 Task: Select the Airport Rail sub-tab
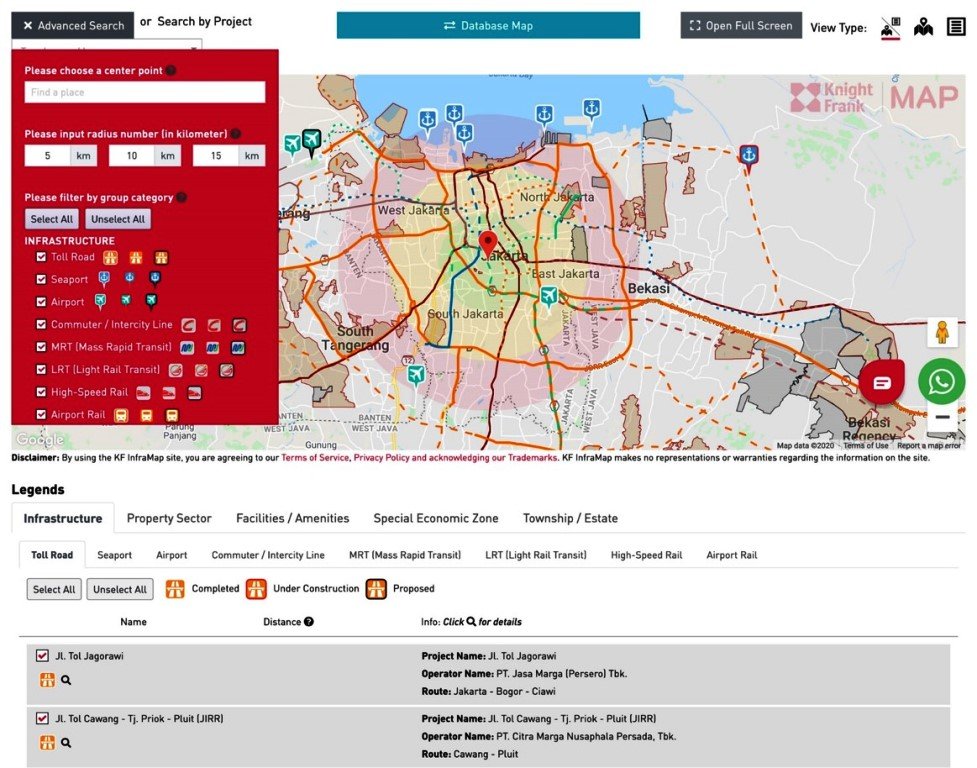[732, 555]
